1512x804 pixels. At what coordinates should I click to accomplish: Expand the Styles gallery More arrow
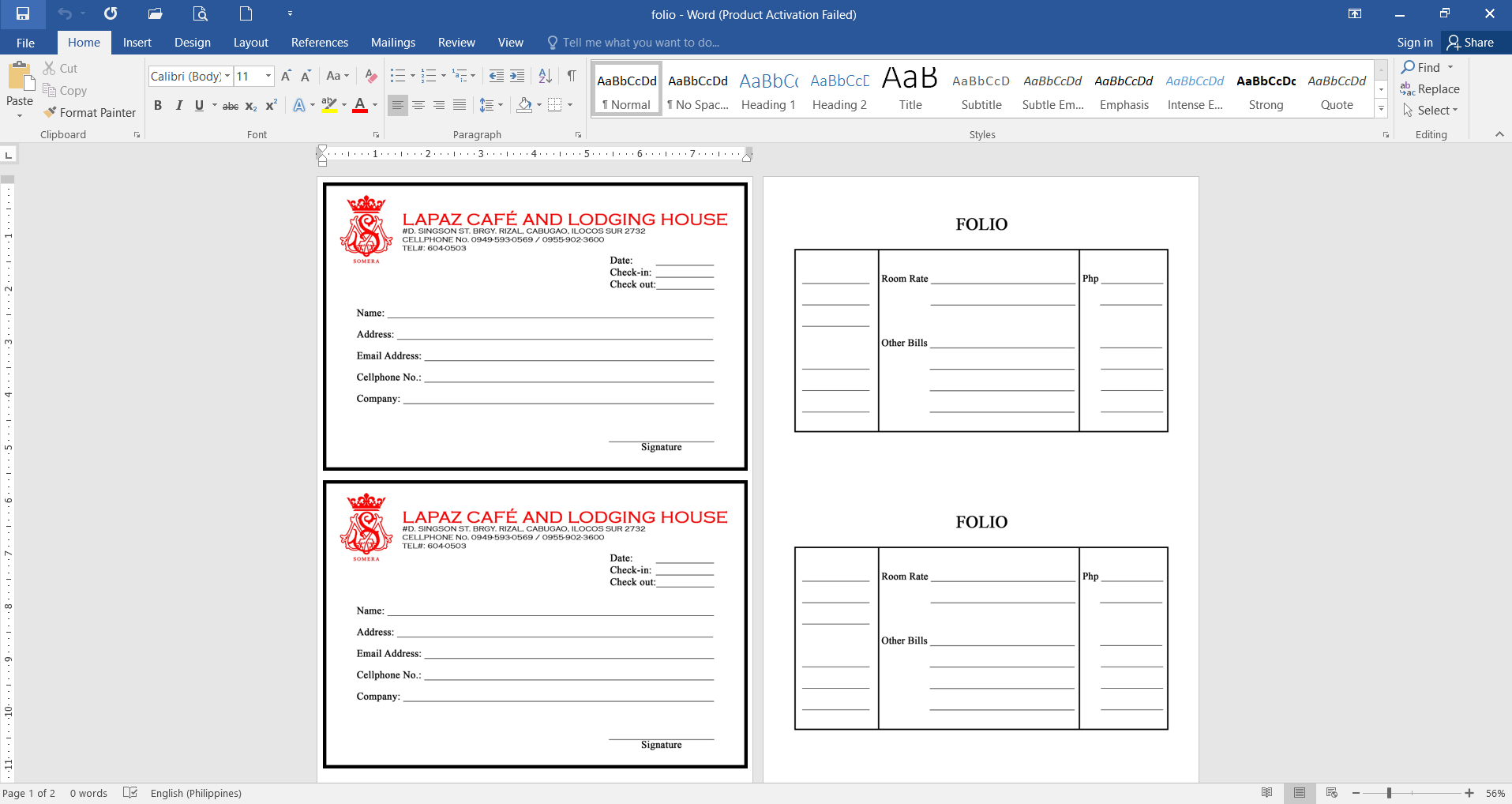[x=1381, y=109]
